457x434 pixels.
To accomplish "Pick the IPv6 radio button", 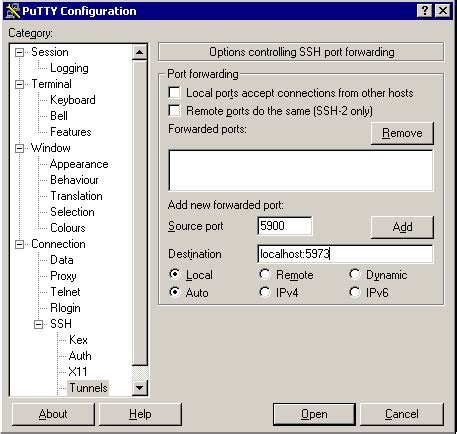I will 355,292.
